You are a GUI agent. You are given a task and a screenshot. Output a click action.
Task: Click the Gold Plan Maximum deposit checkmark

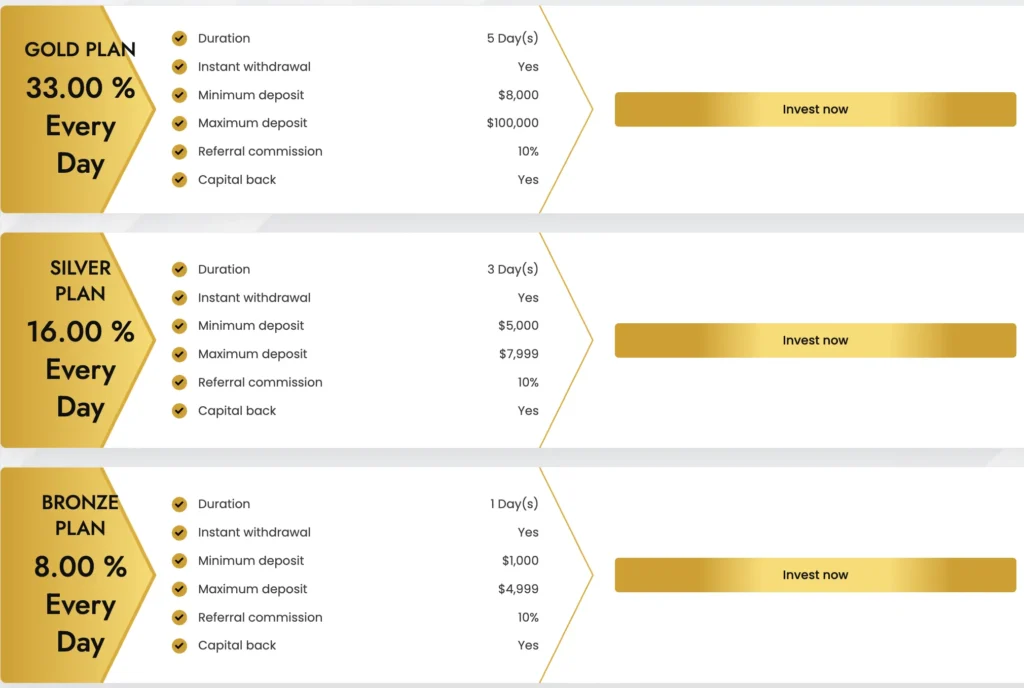(x=180, y=123)
